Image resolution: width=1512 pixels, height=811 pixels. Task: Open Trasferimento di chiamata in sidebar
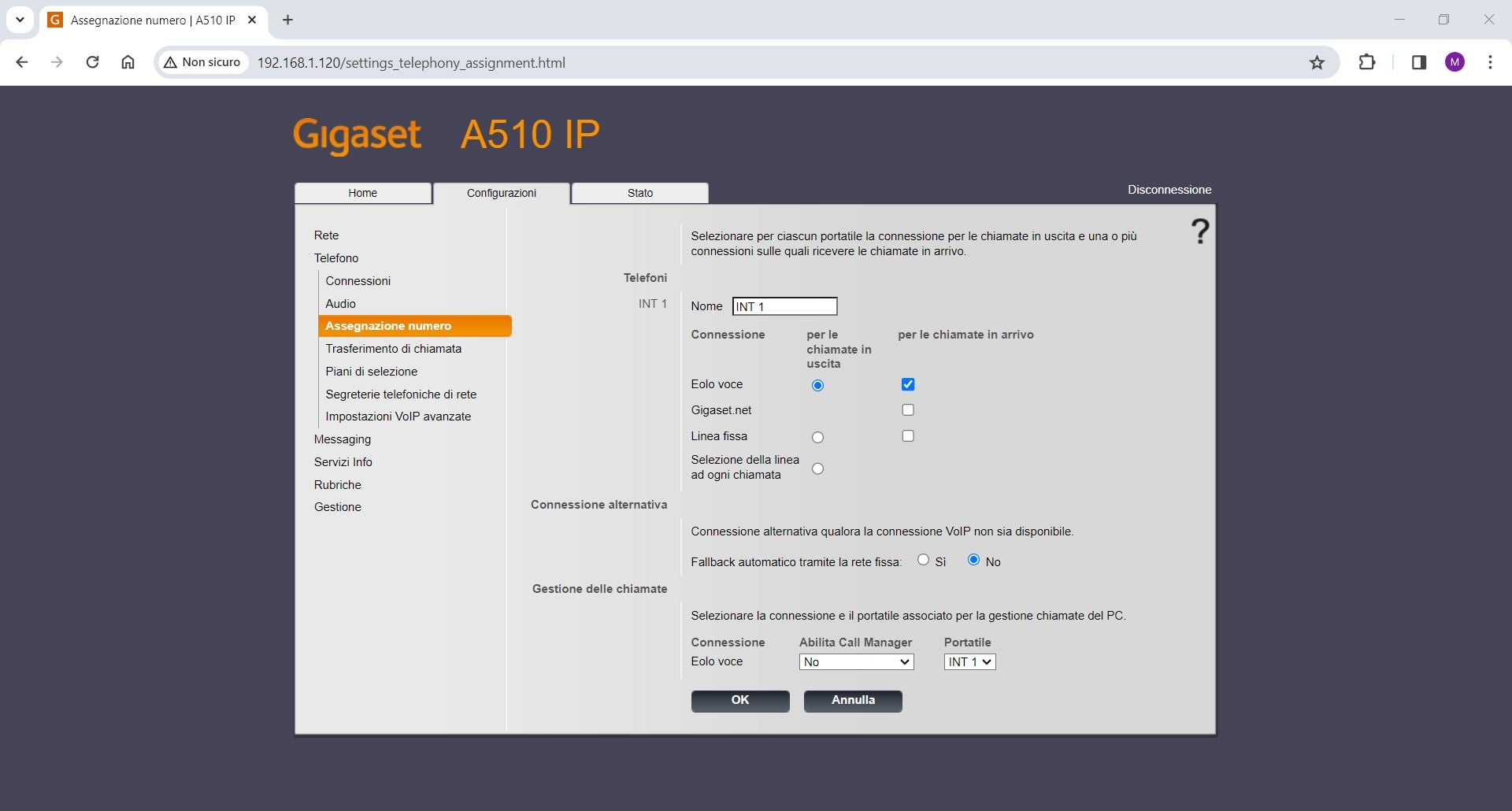click(393, 349)
